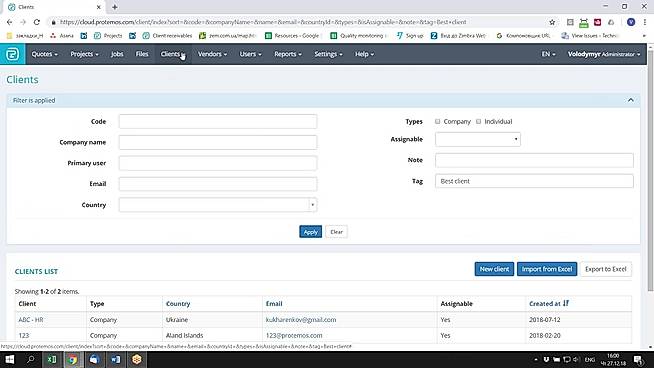Image resolution: width=654 pixels, height=368 pixels.
Task: Click the Company name input field
Action: click(218, 142)
